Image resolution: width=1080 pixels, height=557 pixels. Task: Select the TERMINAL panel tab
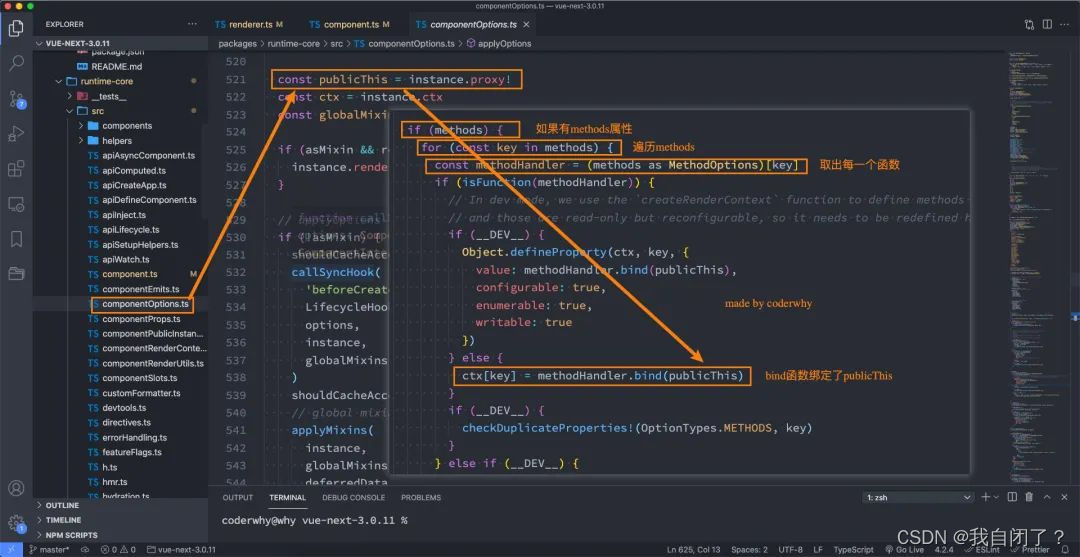tap(288, 497)
